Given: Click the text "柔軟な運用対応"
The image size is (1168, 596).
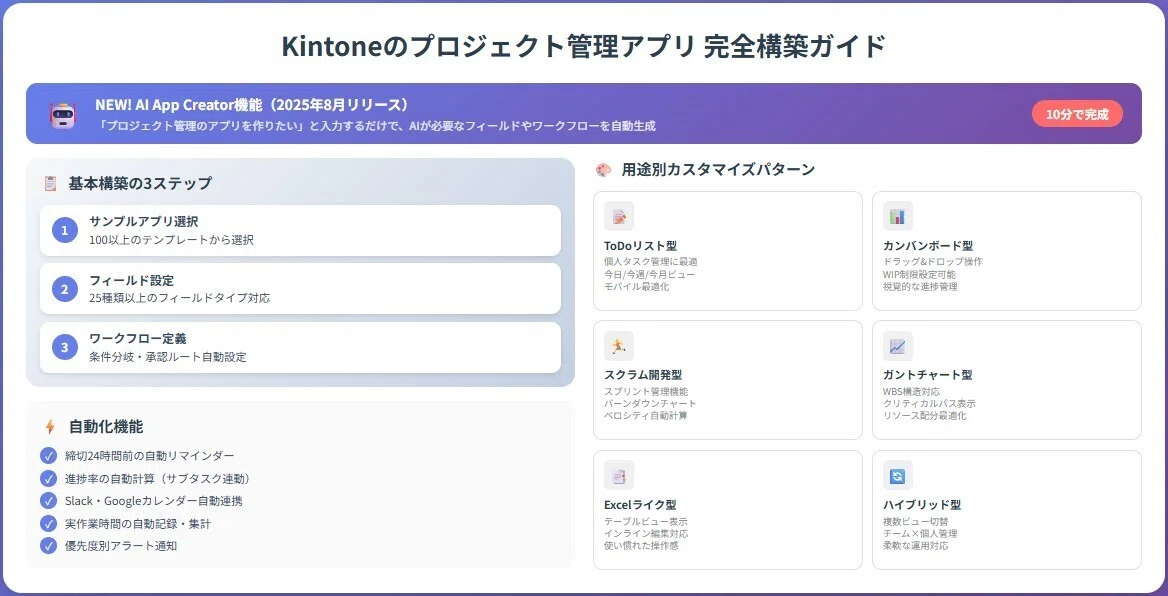Looking at the screenshot, I should (x=915, y=545).
